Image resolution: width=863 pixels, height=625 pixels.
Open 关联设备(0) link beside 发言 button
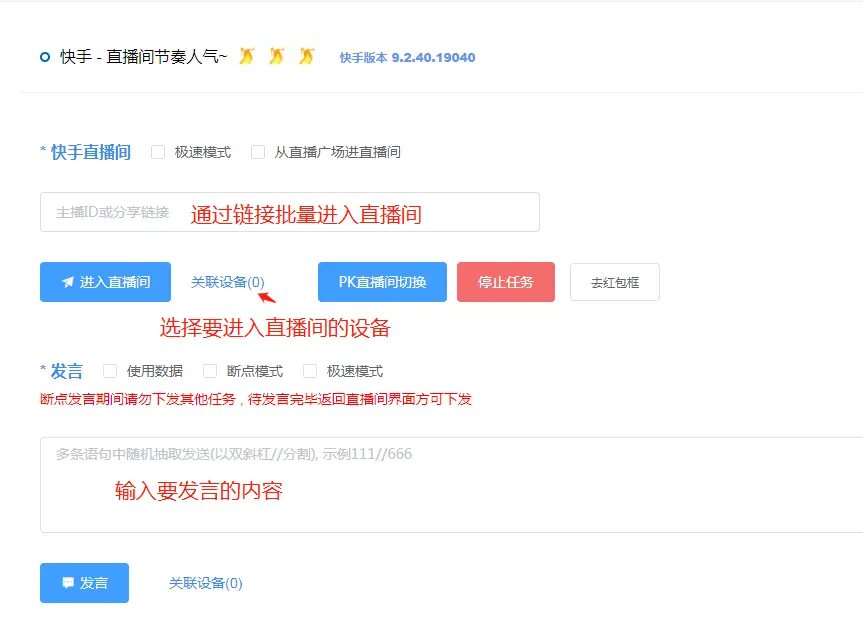(205, 583)
